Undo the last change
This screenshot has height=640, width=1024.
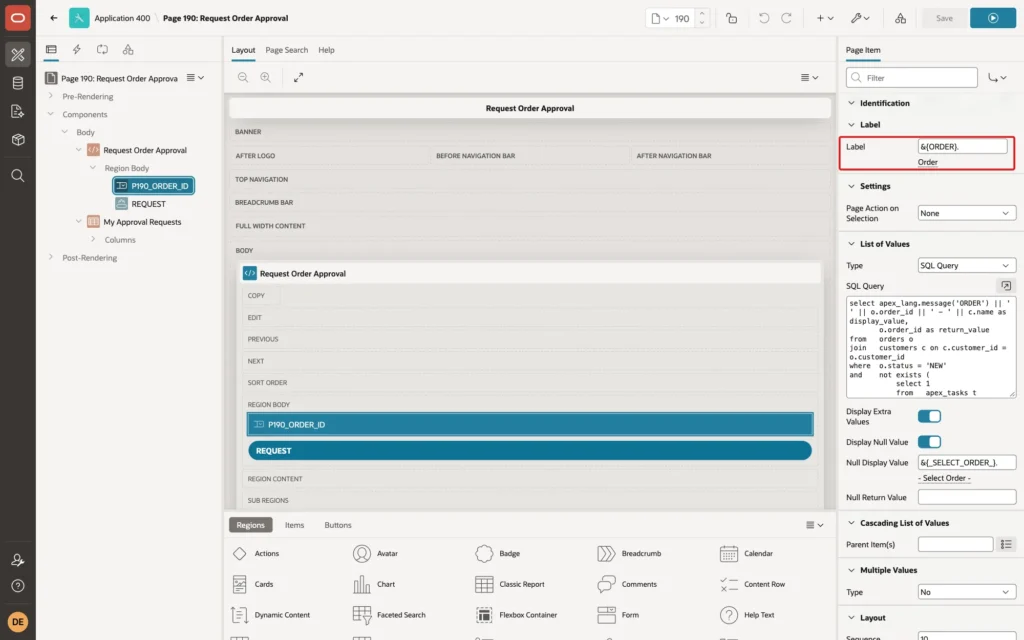tap(763, 18)
